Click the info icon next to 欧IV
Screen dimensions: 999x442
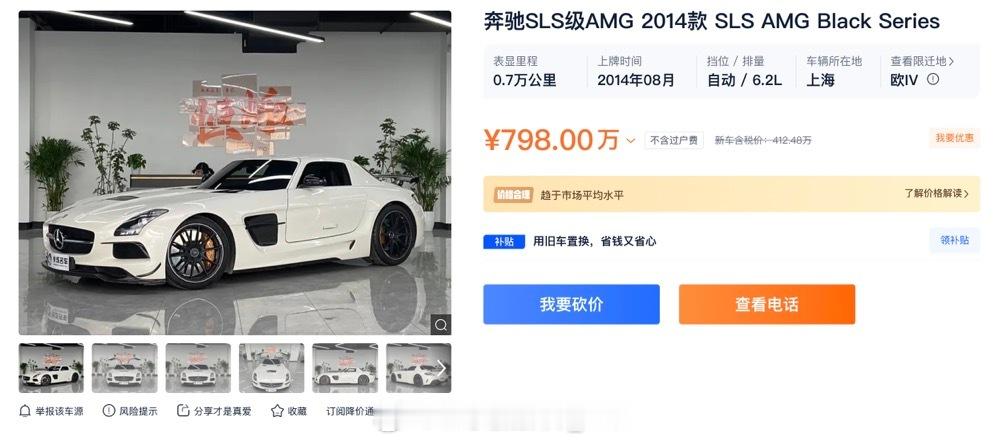(933, 80)
